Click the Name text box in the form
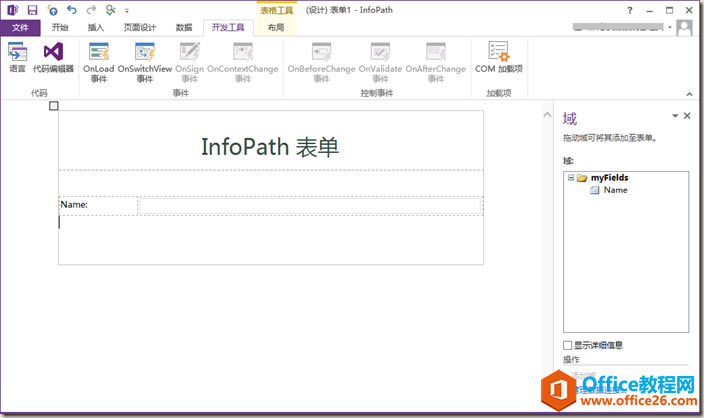Image resolution: width=704 pixels, height=418 pixels. click(x=310, y=205)
